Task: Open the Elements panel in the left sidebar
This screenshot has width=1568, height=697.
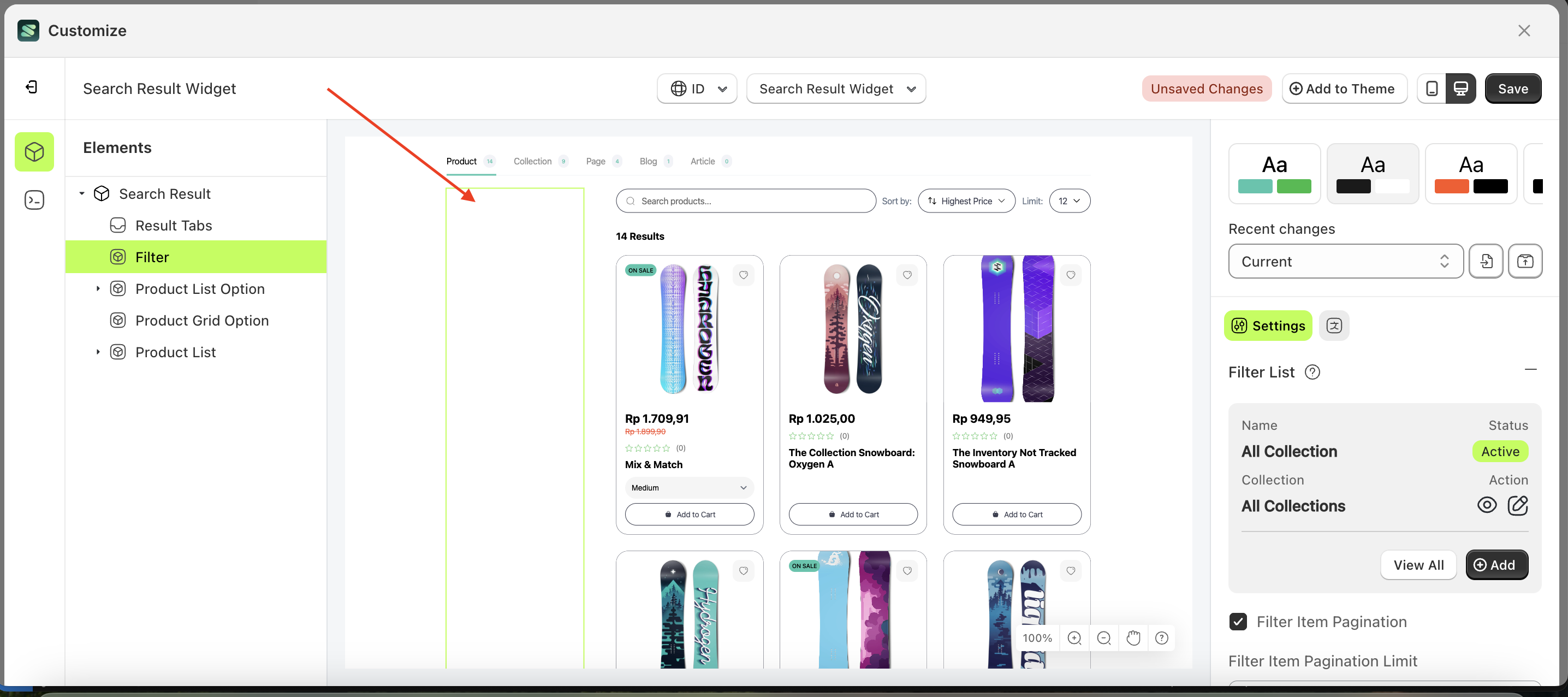Action: [x=34, y=152]
